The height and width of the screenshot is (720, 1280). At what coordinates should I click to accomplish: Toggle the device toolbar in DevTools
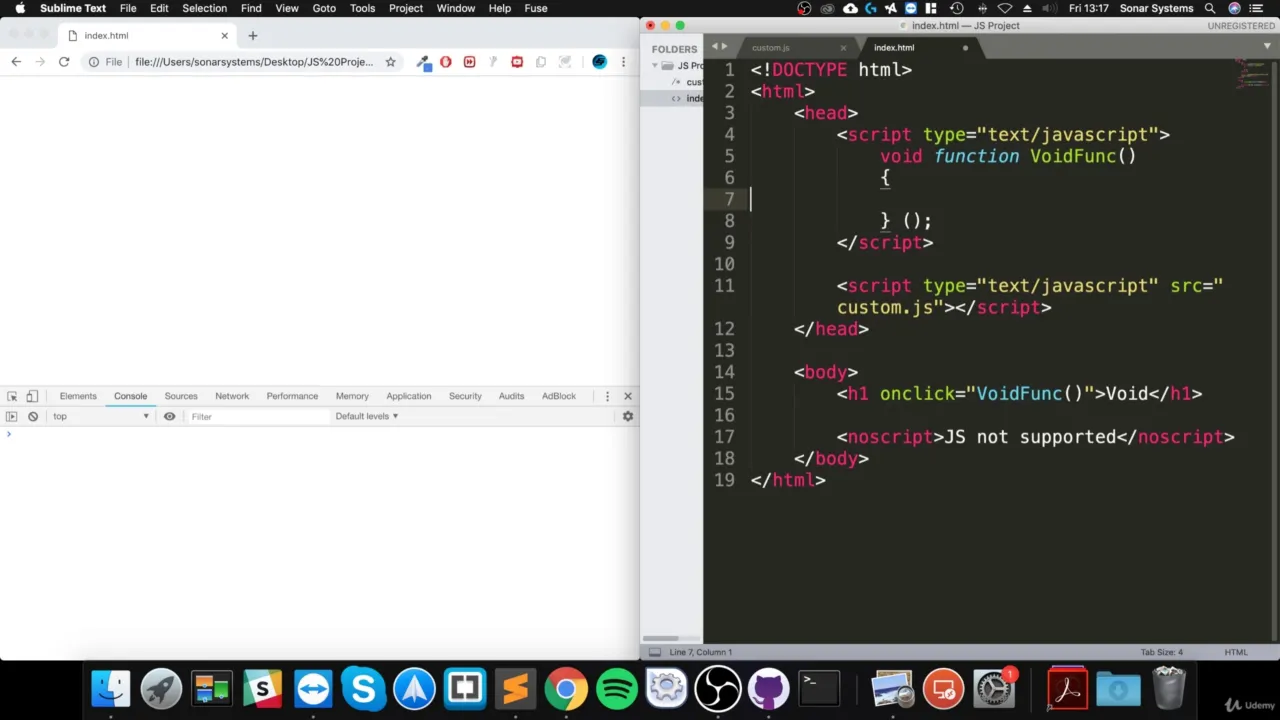pyautogui.click(x=32, y=396)
